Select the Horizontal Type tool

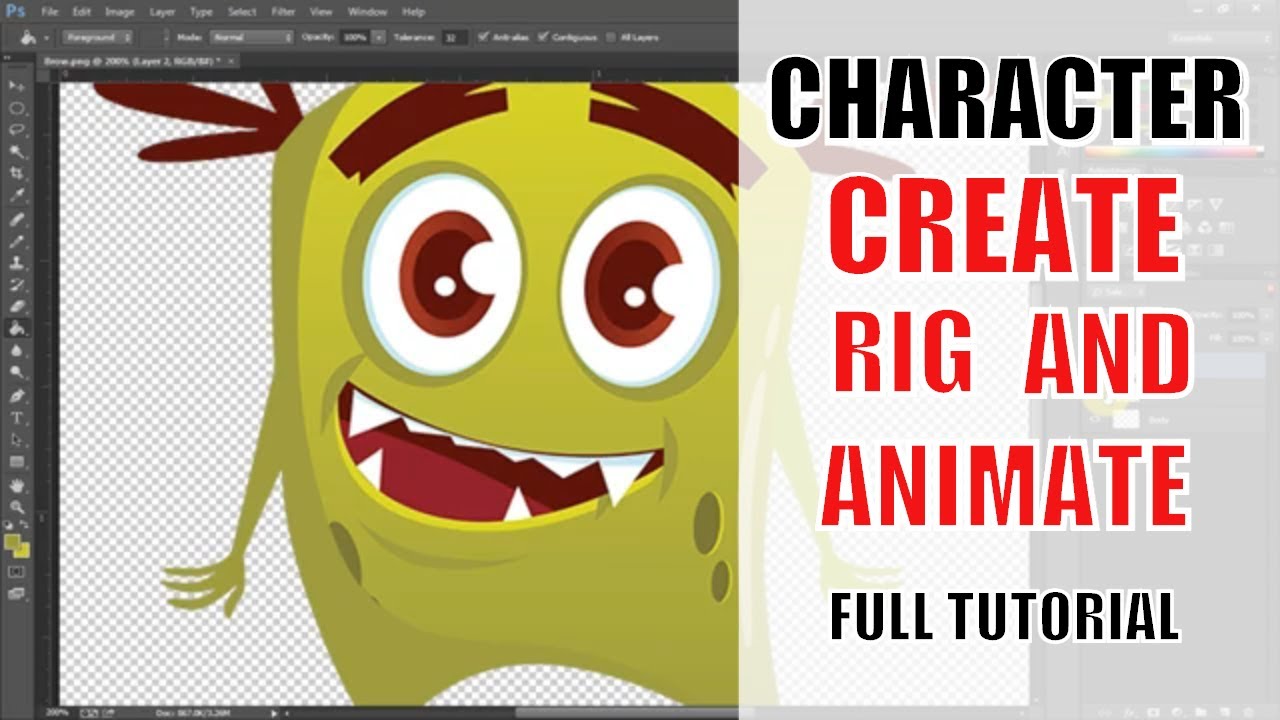tap(17, 418)
